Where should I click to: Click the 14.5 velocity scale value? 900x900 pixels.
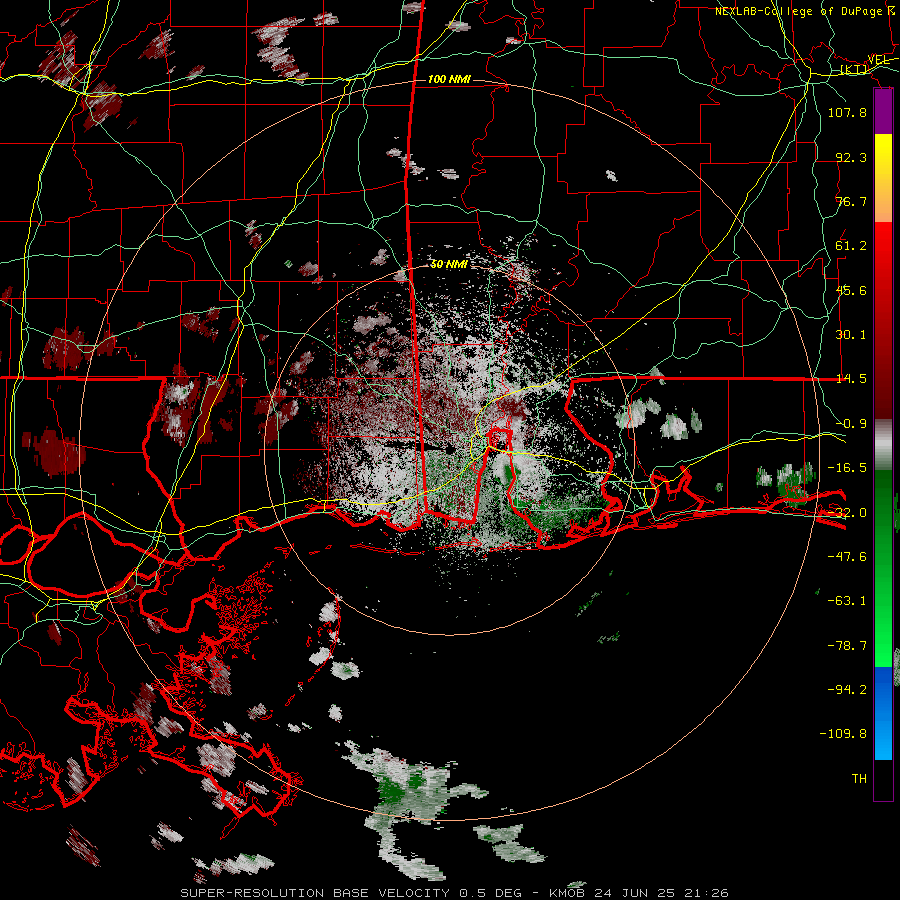click(x=851, y=379)
